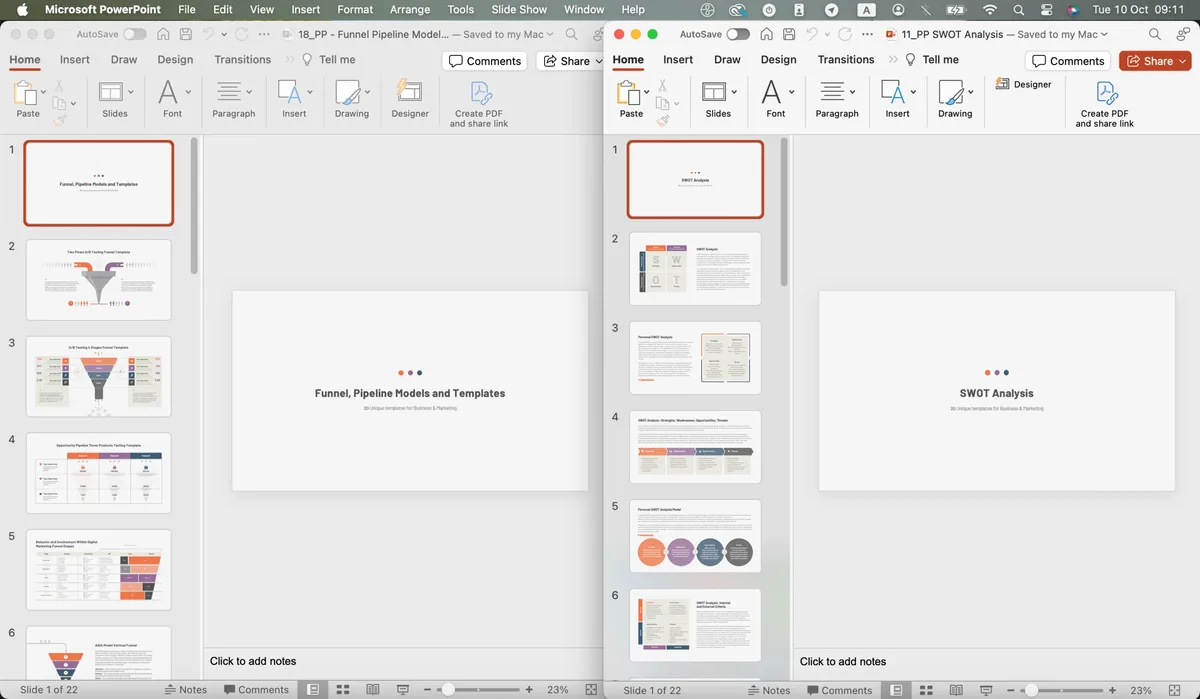Click Designer in Funnel Pipeline window
Viewport: 1200px width, 699px height.
click(x=409, y=97)
